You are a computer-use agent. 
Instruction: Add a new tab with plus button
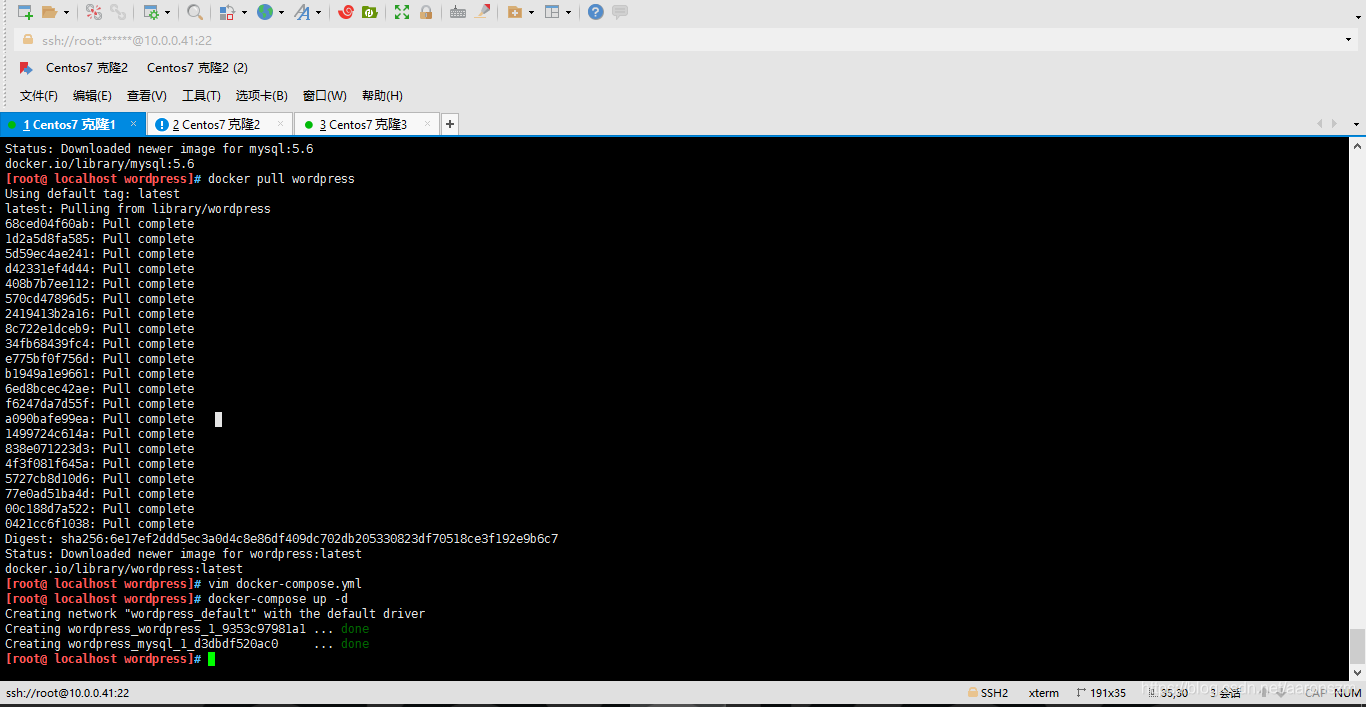[x=450, y=124]
